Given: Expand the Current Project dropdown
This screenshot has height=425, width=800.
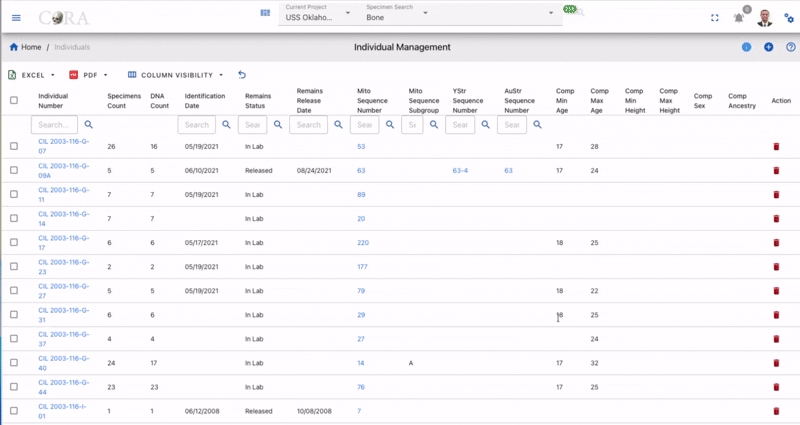Looking at the screenshot, I should [317, 13].
